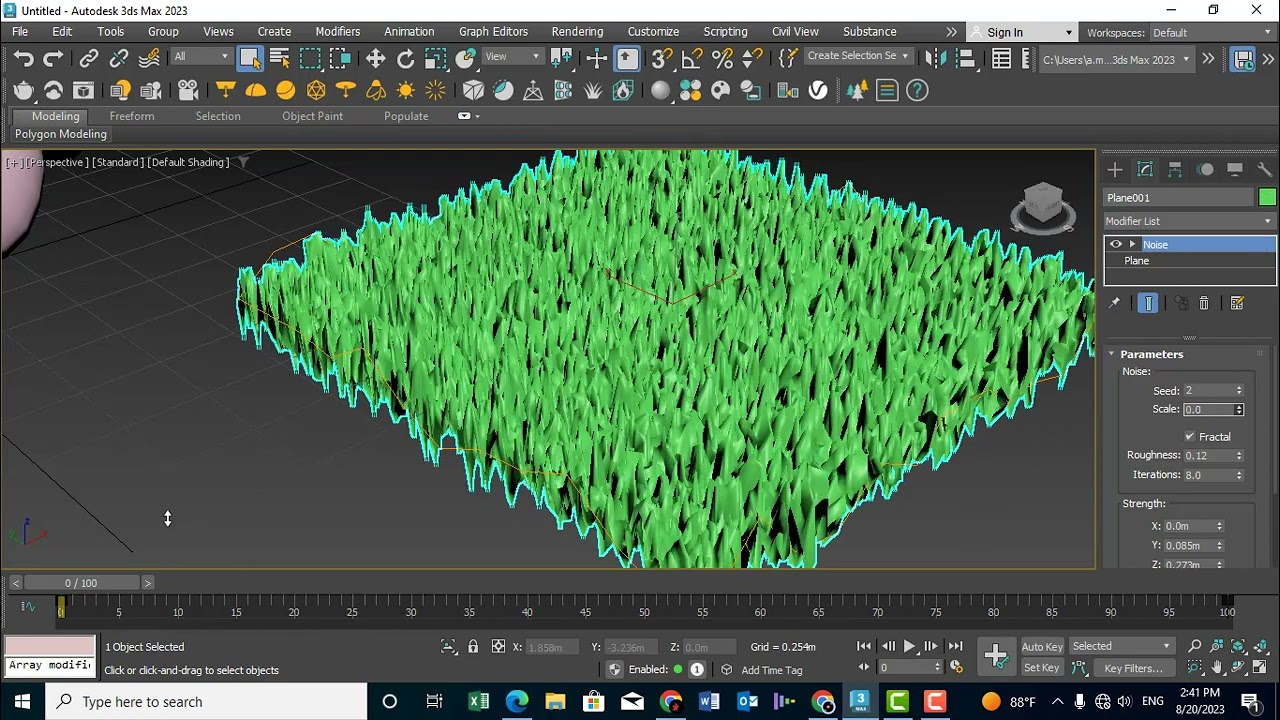Open Create Selection Set dropdown
1280x720 pixels.
[x=858, y=56]
